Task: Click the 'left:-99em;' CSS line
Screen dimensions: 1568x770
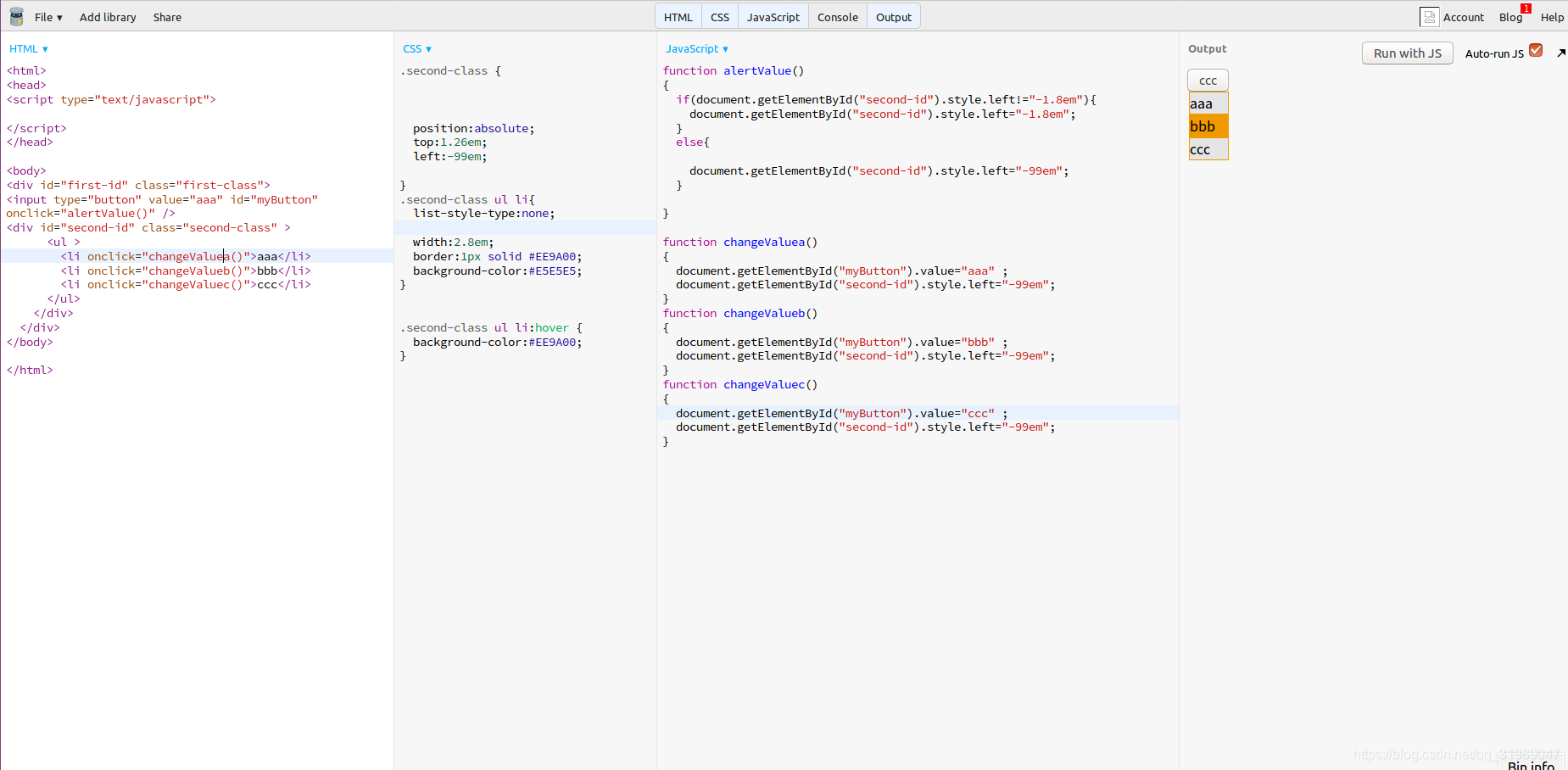Action: (450, 157)
